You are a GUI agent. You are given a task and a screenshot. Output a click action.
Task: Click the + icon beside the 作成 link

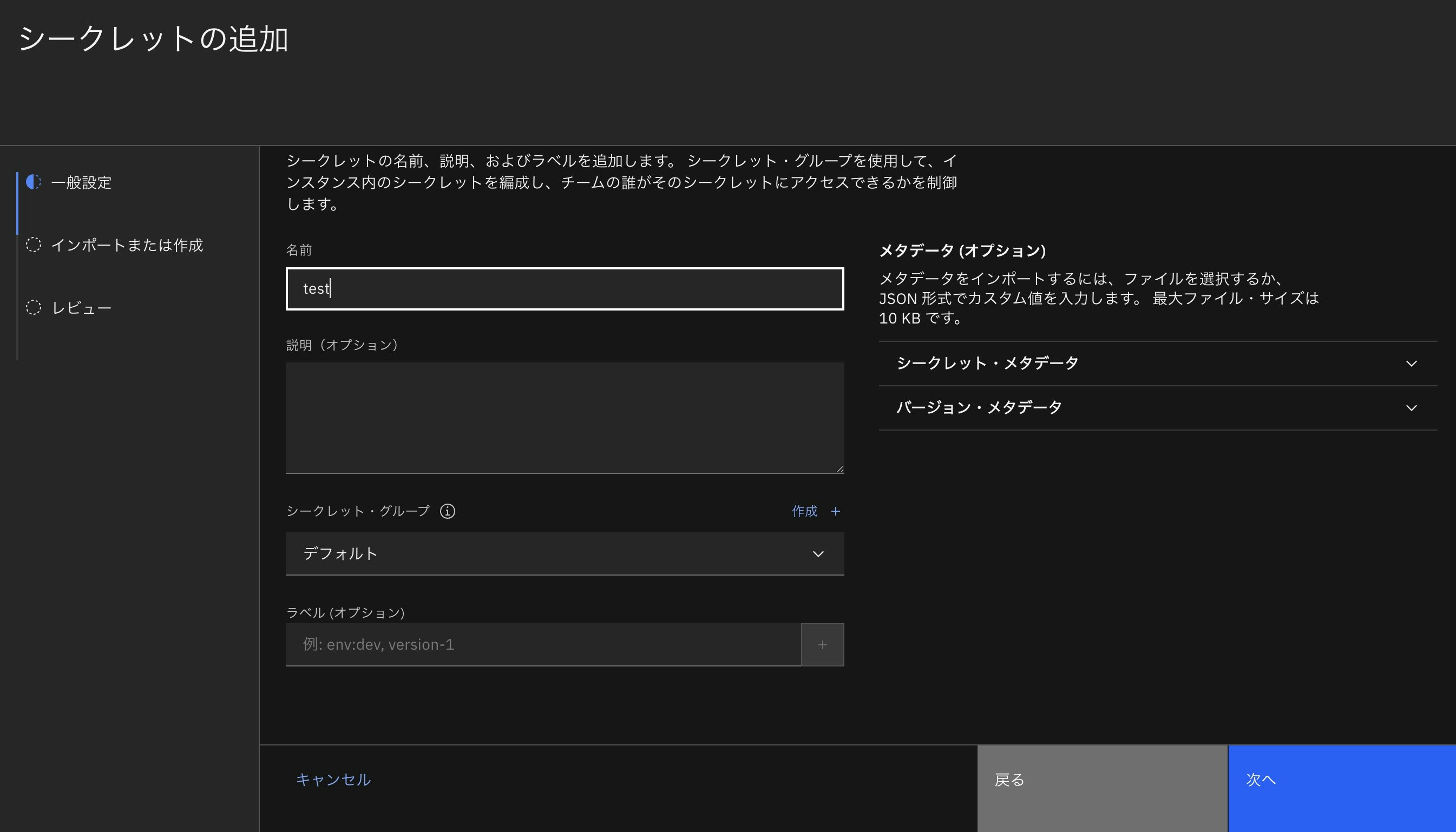click(x=835, y=511)
